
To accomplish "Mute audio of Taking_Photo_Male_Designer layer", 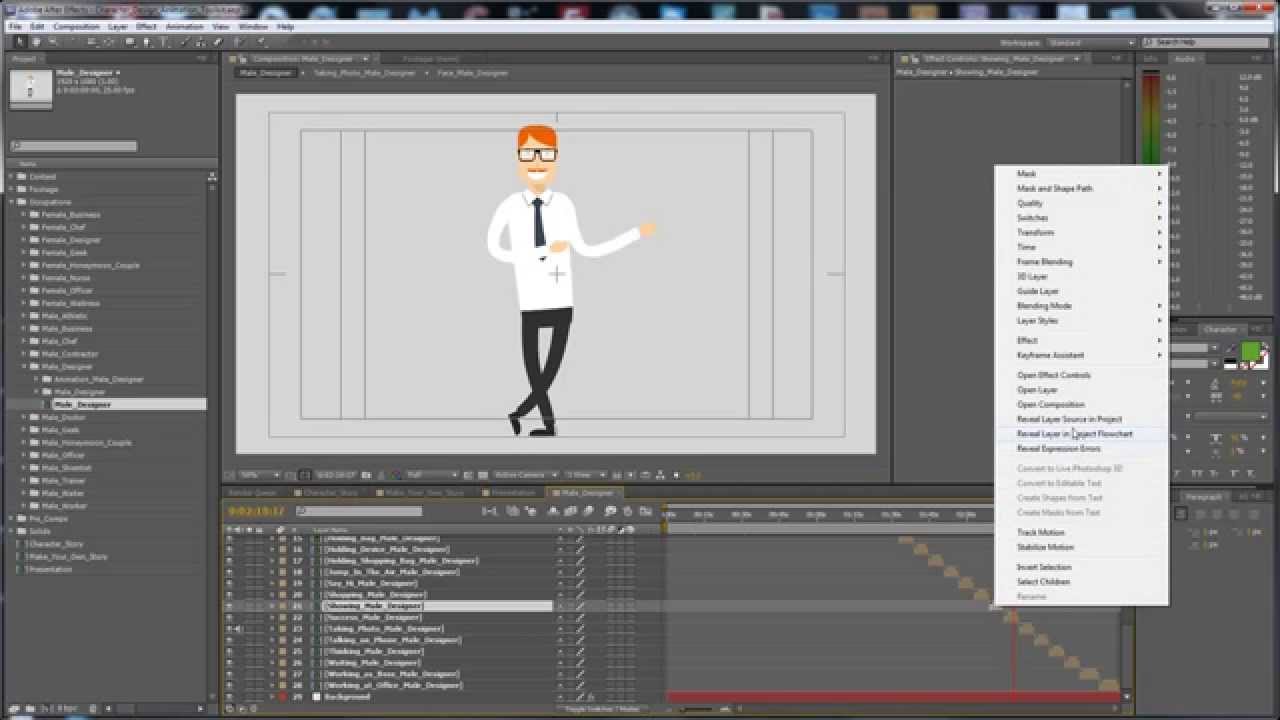I will coord(239,629).
